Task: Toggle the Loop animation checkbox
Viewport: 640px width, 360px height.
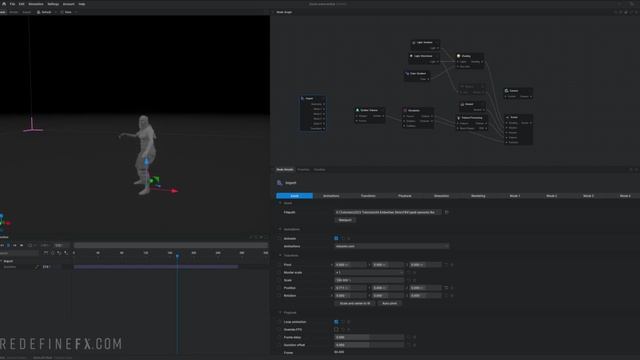Action: (336, 322)
